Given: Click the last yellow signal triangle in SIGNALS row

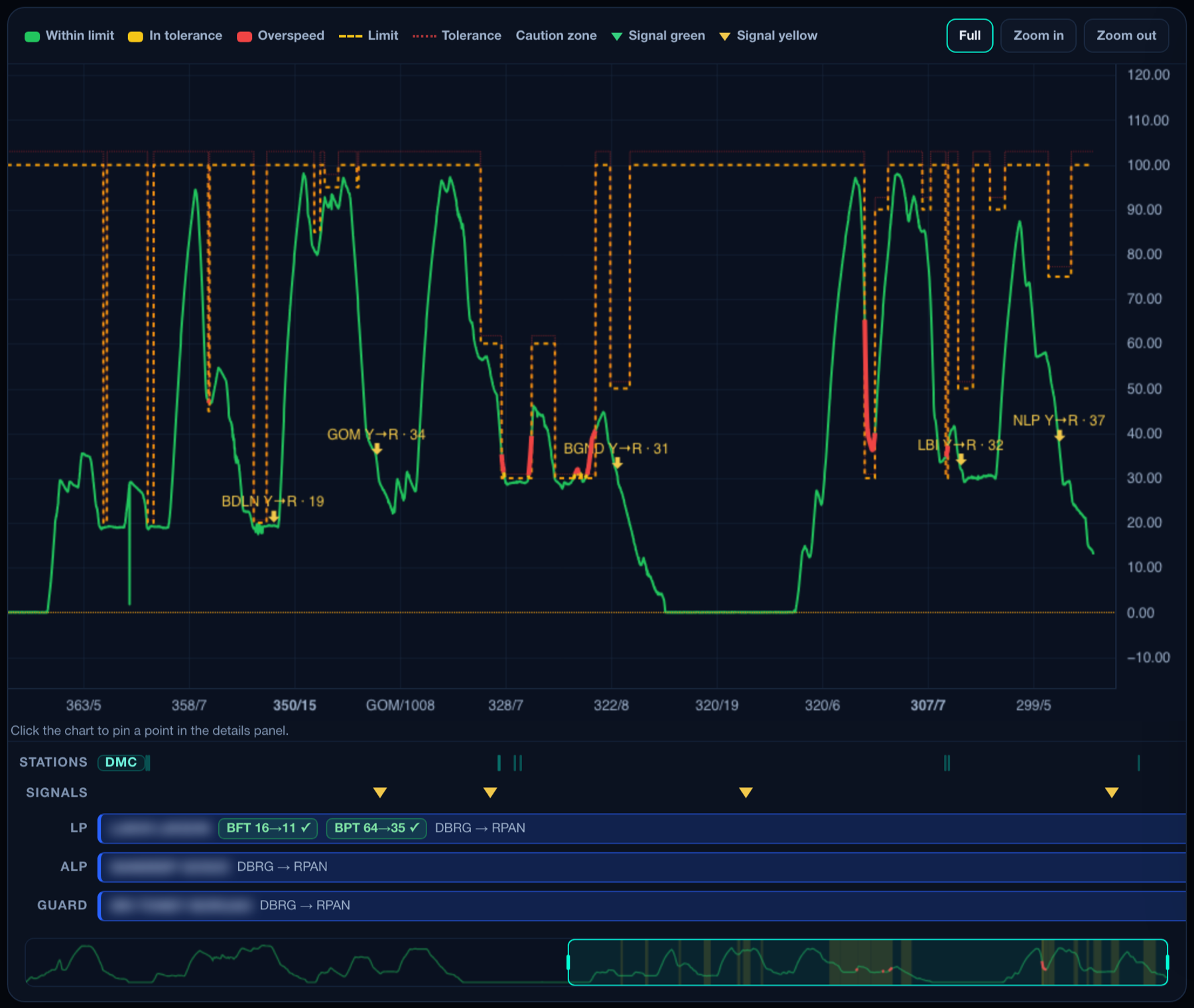Looking at the screenshot, I should coord(1112,792).
